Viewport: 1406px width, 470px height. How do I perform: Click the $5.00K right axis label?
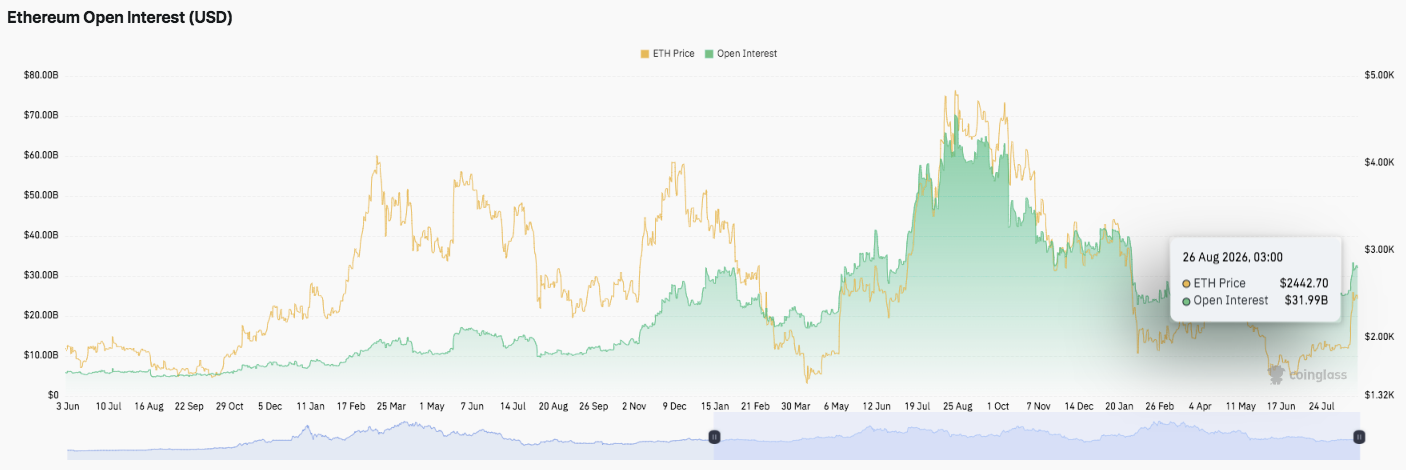(x=1377, y=75)
